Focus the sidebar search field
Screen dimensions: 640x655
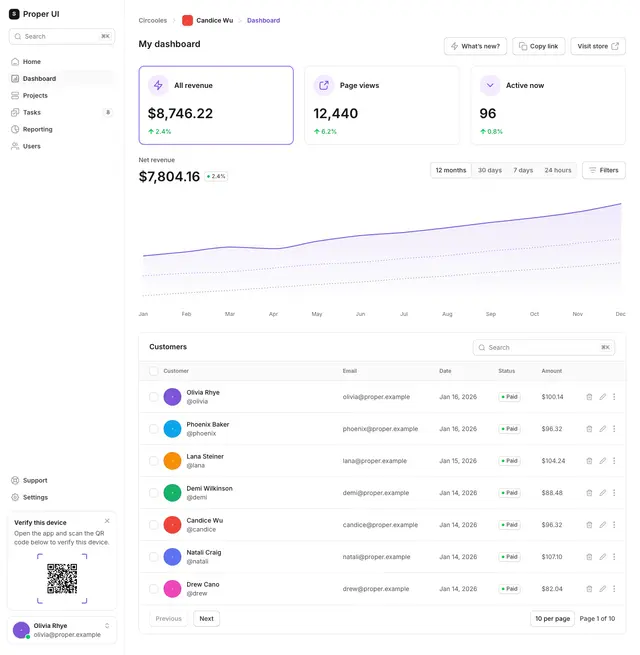62,36
